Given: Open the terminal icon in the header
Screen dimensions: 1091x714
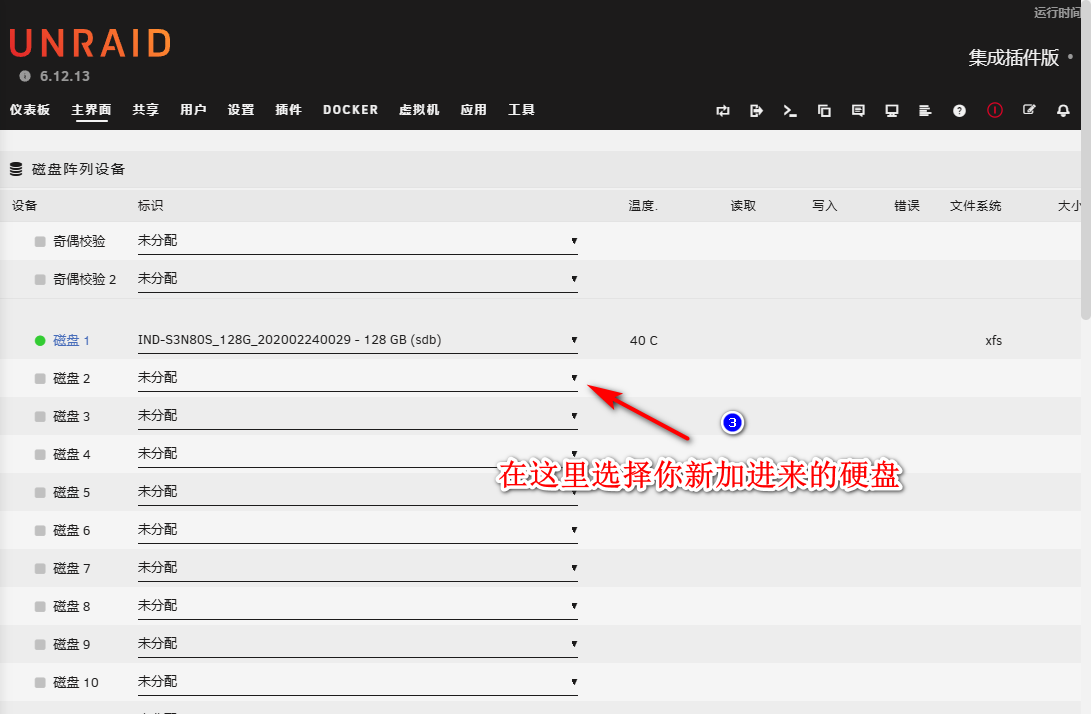Looking at the screenshot, I should pos(790,111).
